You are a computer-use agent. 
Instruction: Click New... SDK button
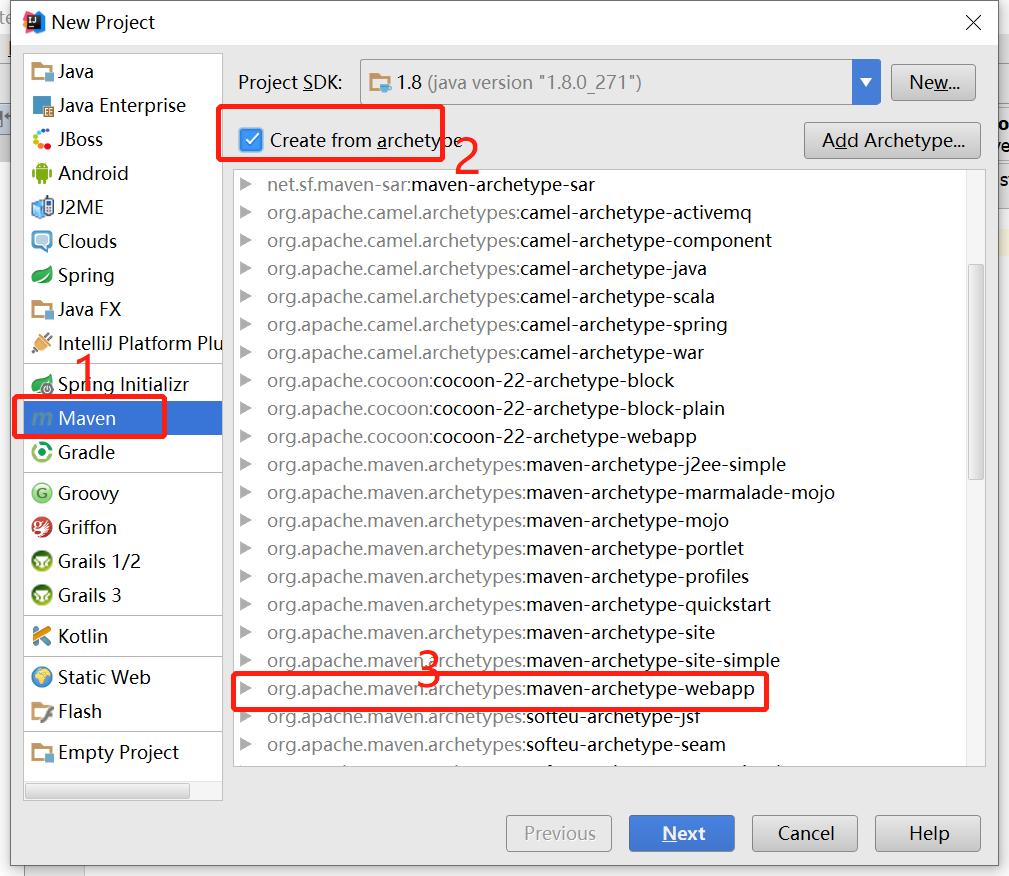coord(934,82)
